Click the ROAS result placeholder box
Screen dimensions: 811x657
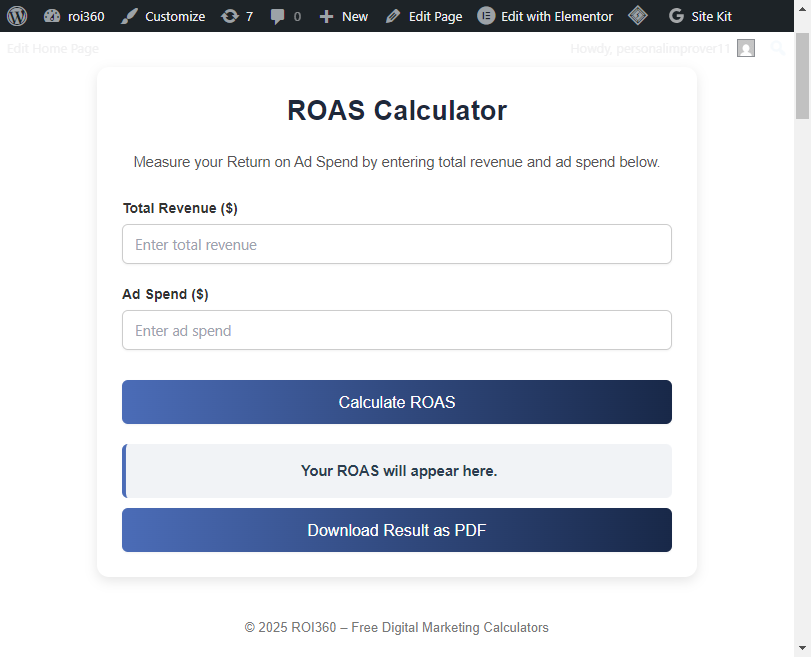coord(397,471)
